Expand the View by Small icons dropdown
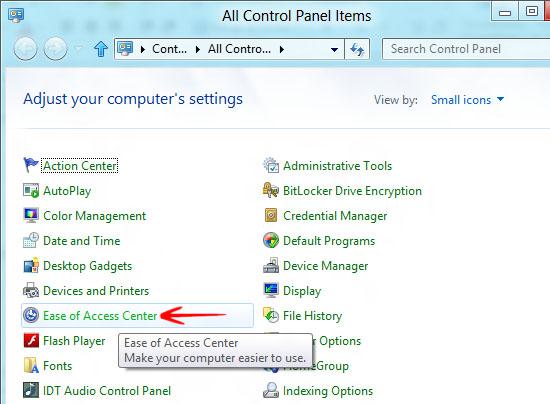 click(x=467, y=100)
